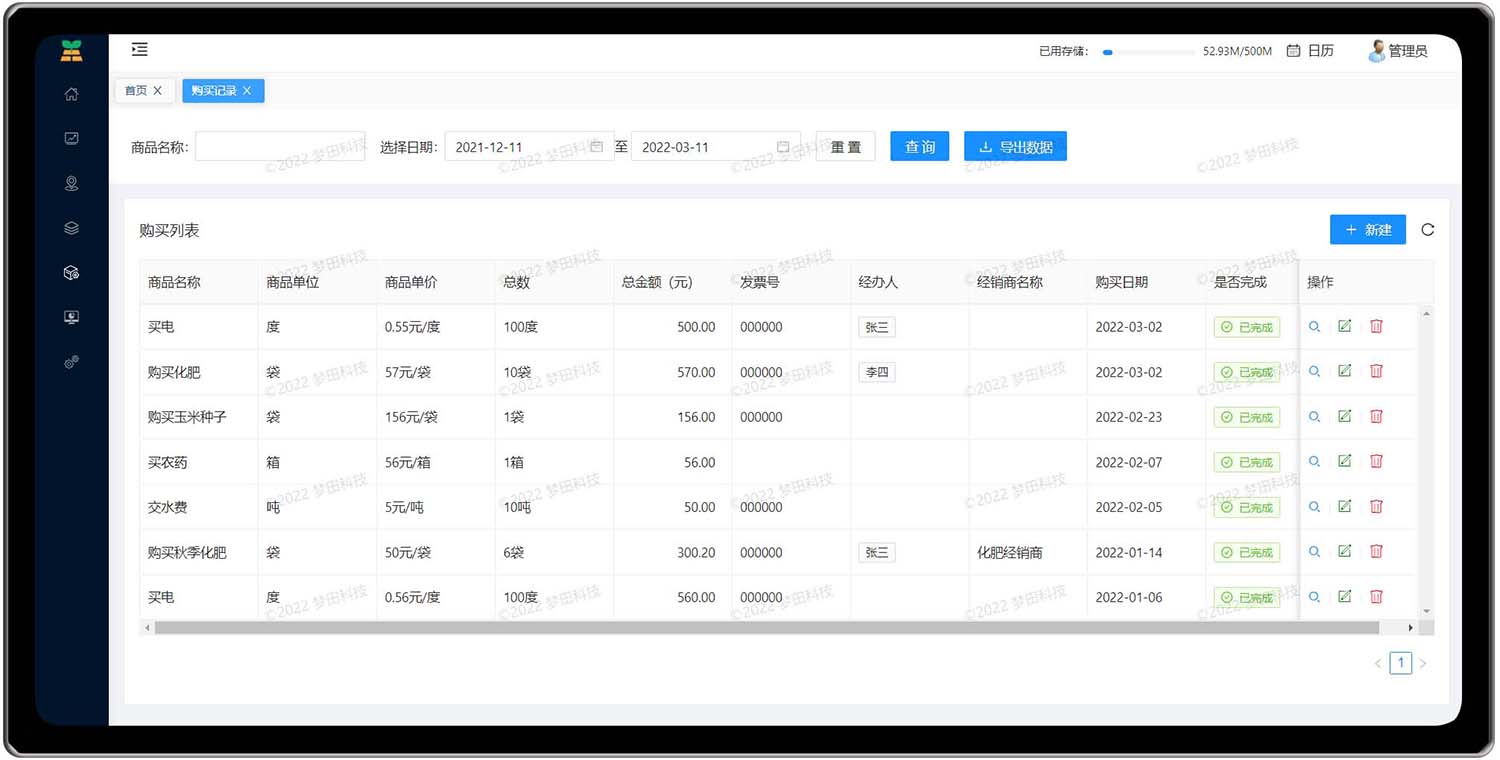Open the 管理员 user menu

pyautogui.click(x=1398, y=51)
